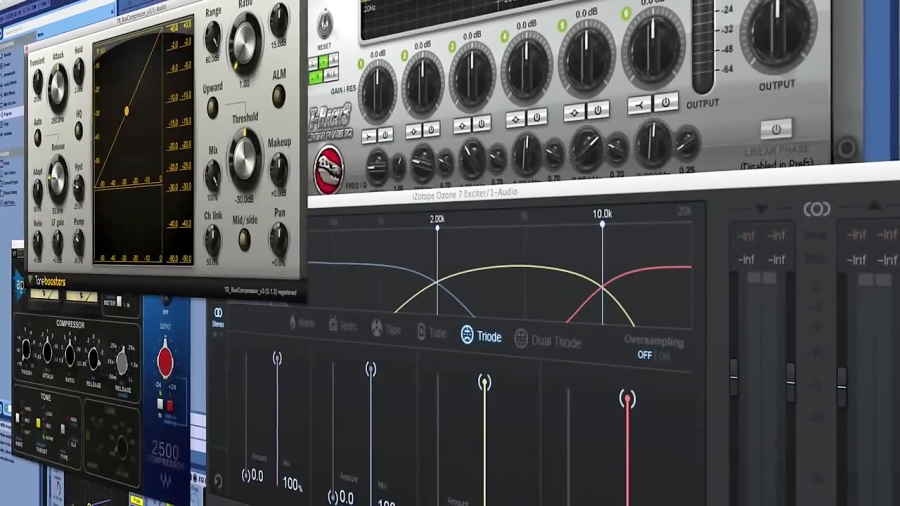Screen dimensions: 900x506
Task: Click the undo history icon in Ozone Exciter
Action: pyautogui.click(x=218, y=481)
